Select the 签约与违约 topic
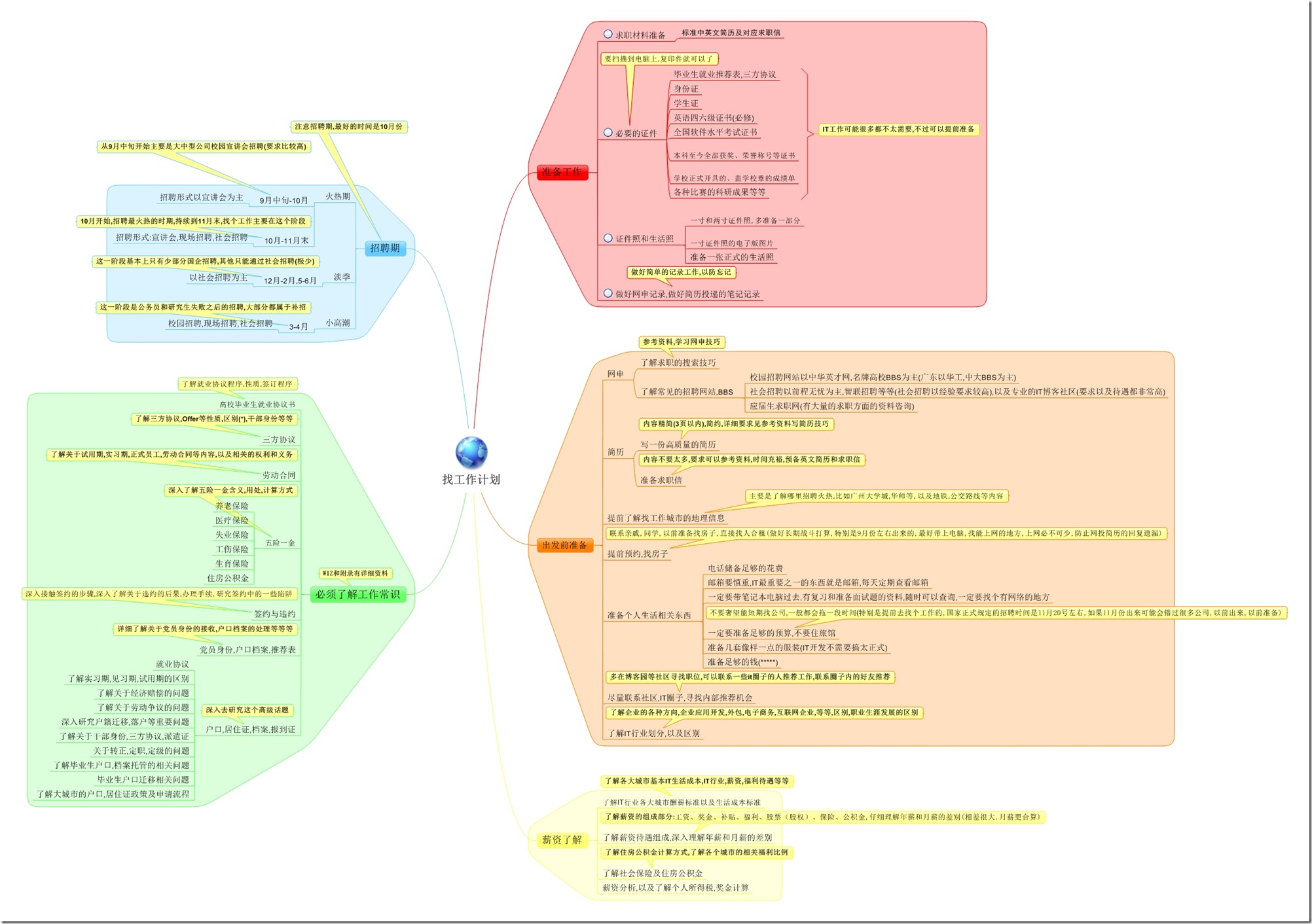The height and width of the screenshot is (924, 1312). [275, 614]
